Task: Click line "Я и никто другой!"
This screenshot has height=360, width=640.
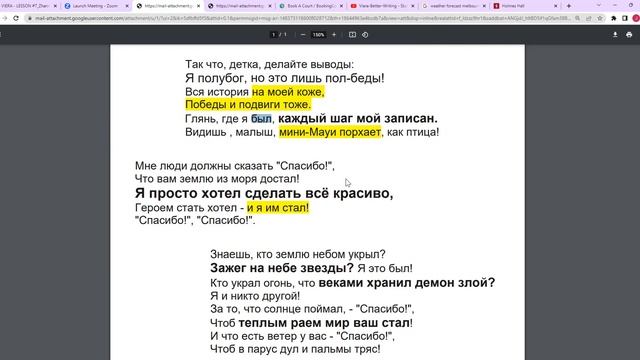Action: pyautogui.click(x=255, y=296)
